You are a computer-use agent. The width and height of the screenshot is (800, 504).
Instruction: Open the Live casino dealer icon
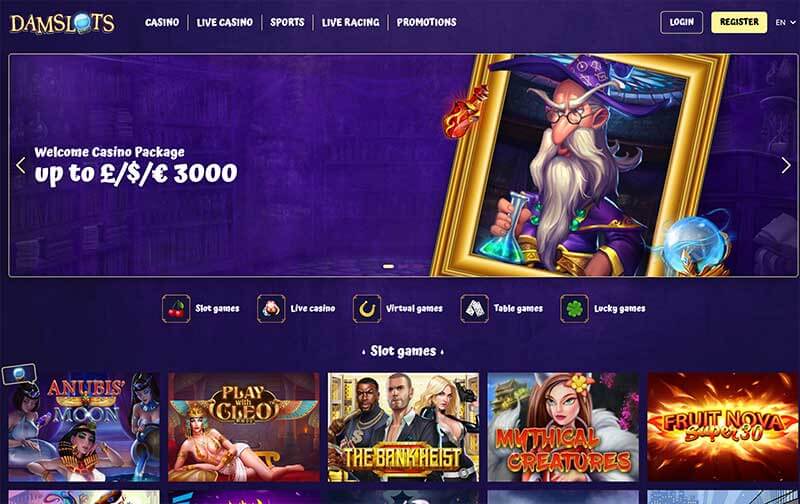(x=271, y=309)
